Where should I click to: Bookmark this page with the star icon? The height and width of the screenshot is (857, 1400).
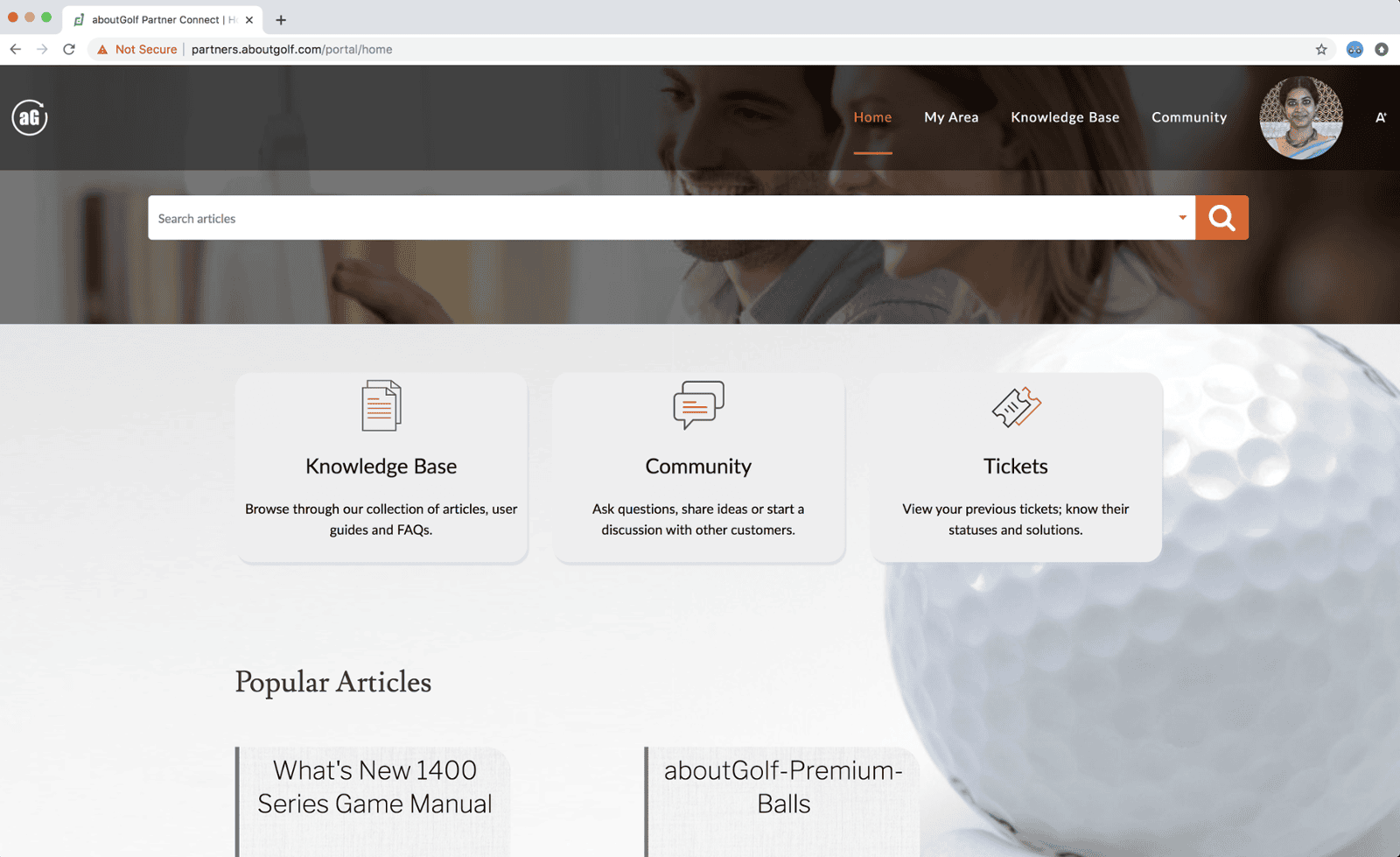1321,49
